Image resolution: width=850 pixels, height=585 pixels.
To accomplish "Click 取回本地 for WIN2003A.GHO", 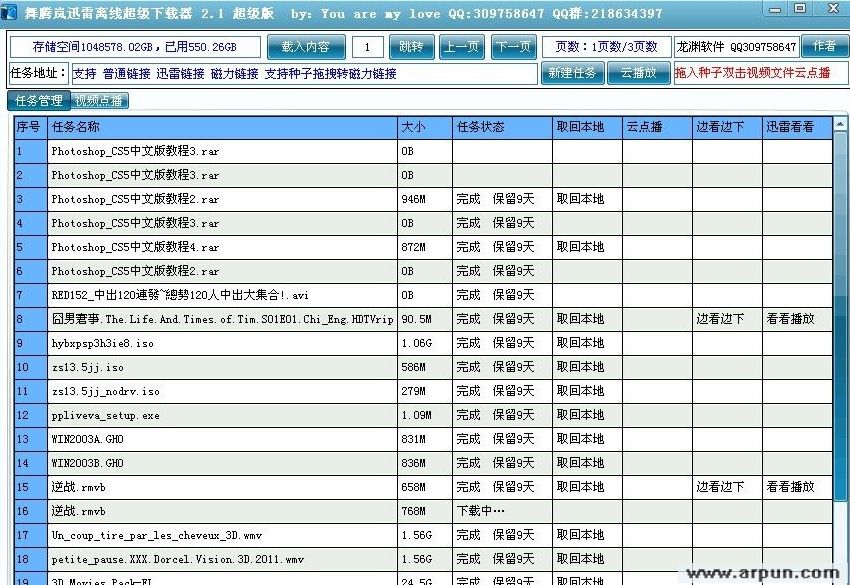I will pos(582,439).
